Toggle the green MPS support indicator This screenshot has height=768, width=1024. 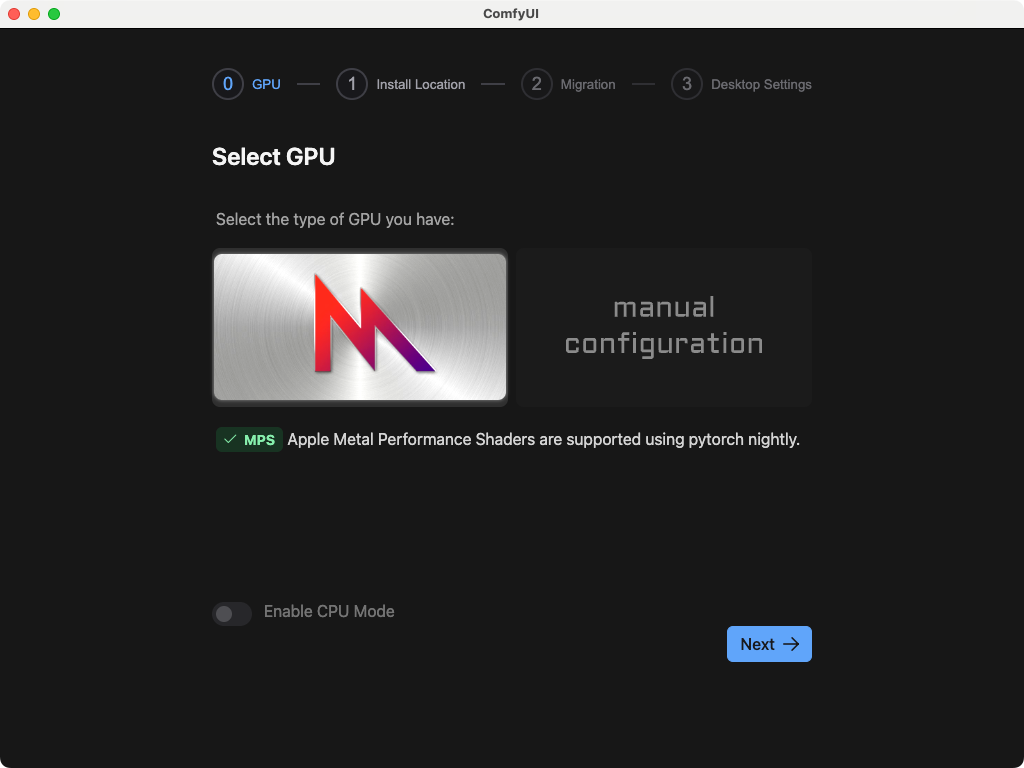[248, 439]
